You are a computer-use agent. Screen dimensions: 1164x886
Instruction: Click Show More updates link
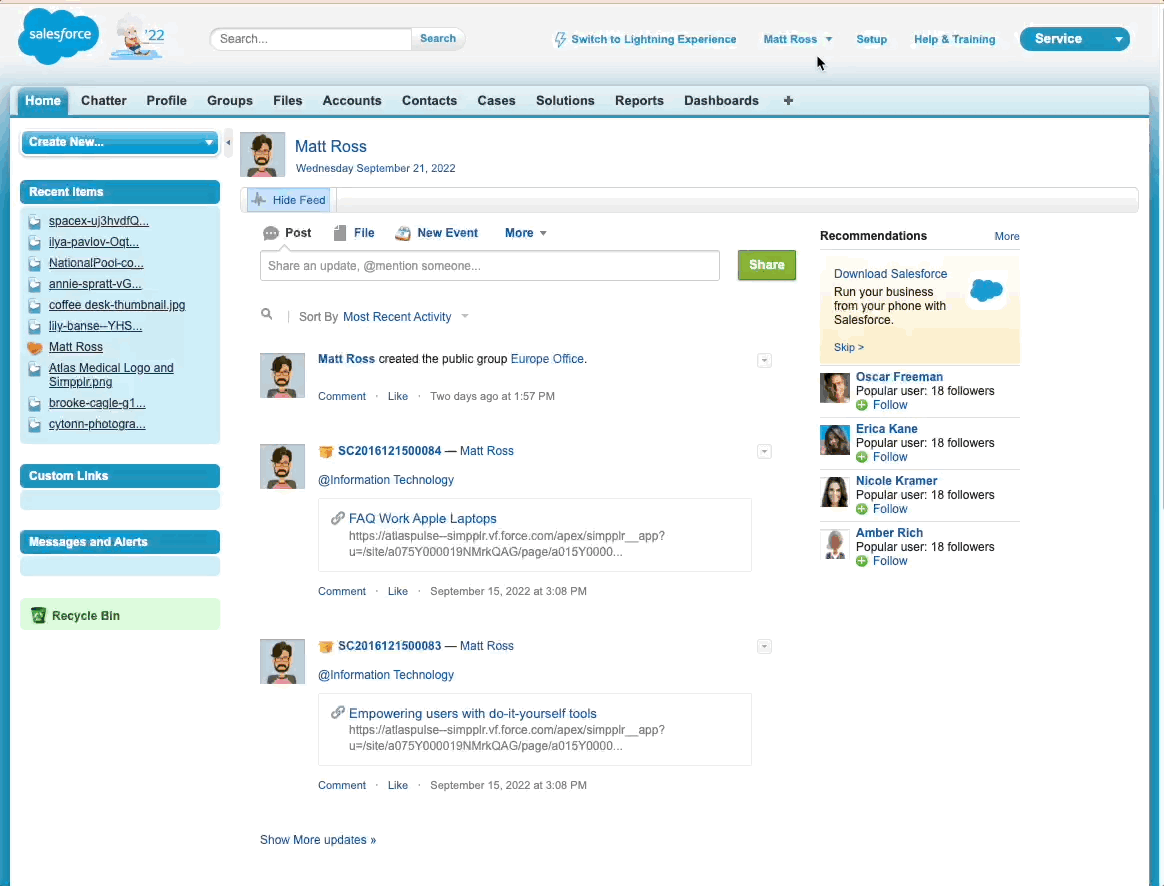[318, 840]
